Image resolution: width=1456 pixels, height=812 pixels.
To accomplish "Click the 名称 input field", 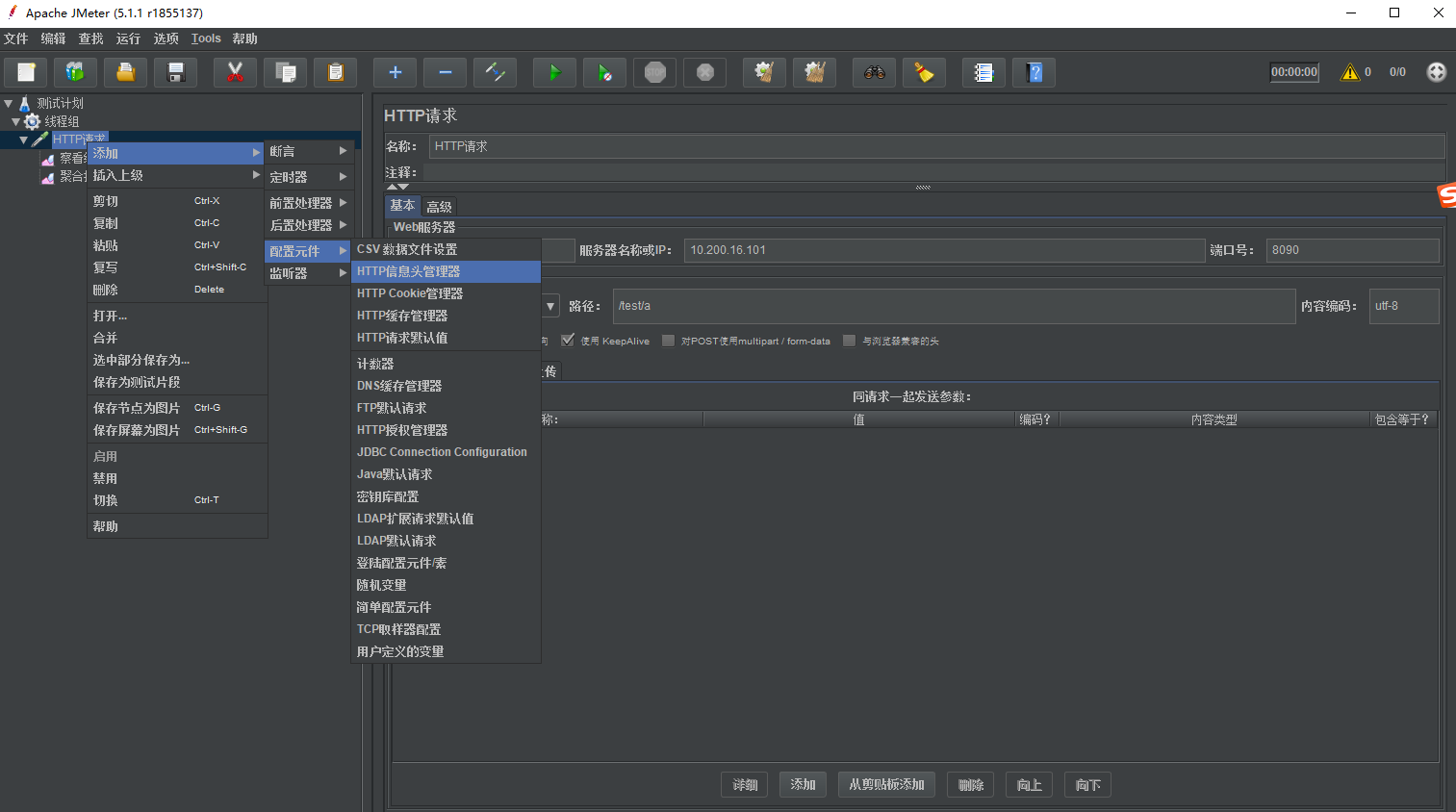I will (936, 146).
